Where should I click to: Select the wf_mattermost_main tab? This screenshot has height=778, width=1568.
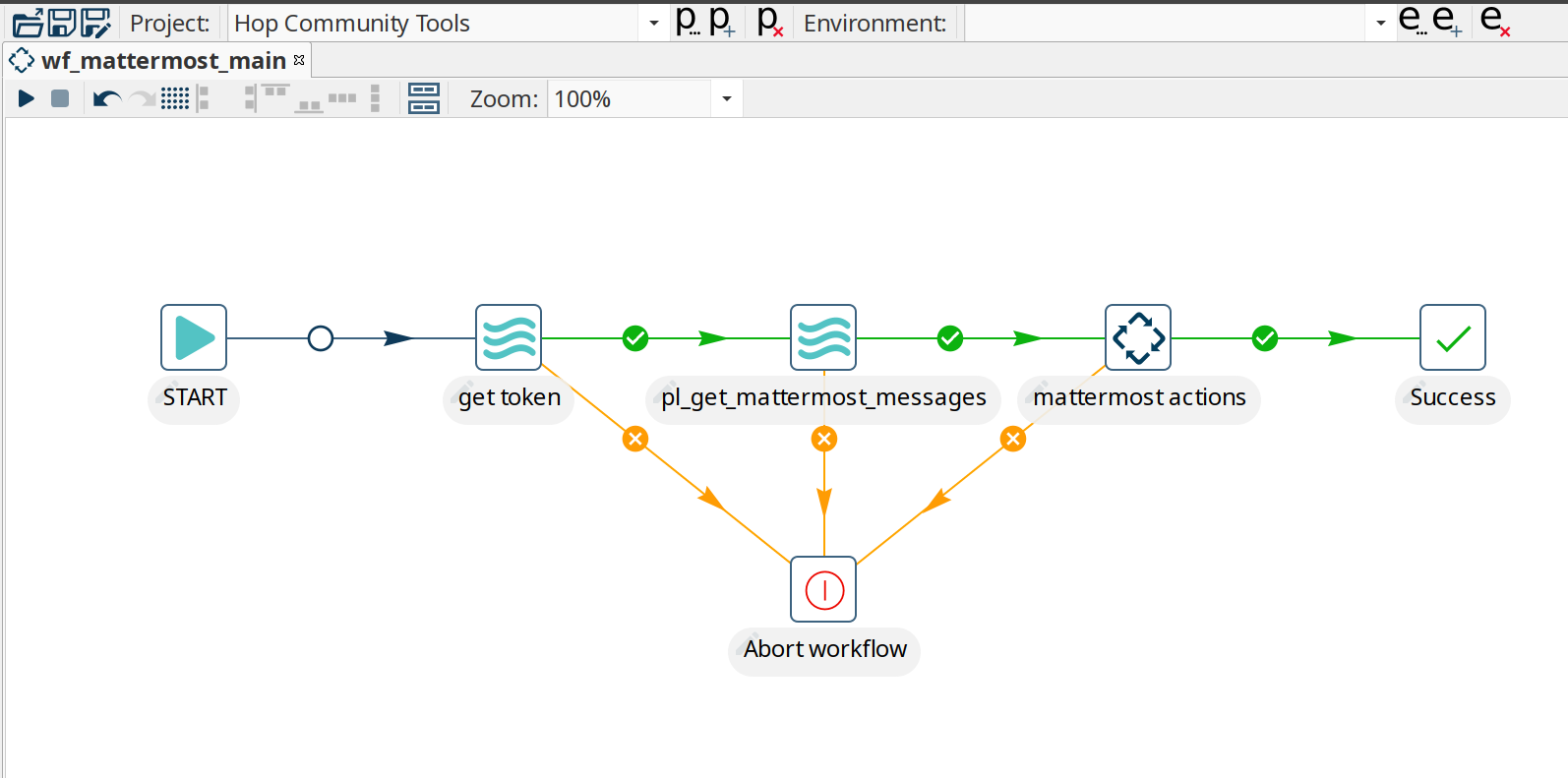(x=162, y=61)
